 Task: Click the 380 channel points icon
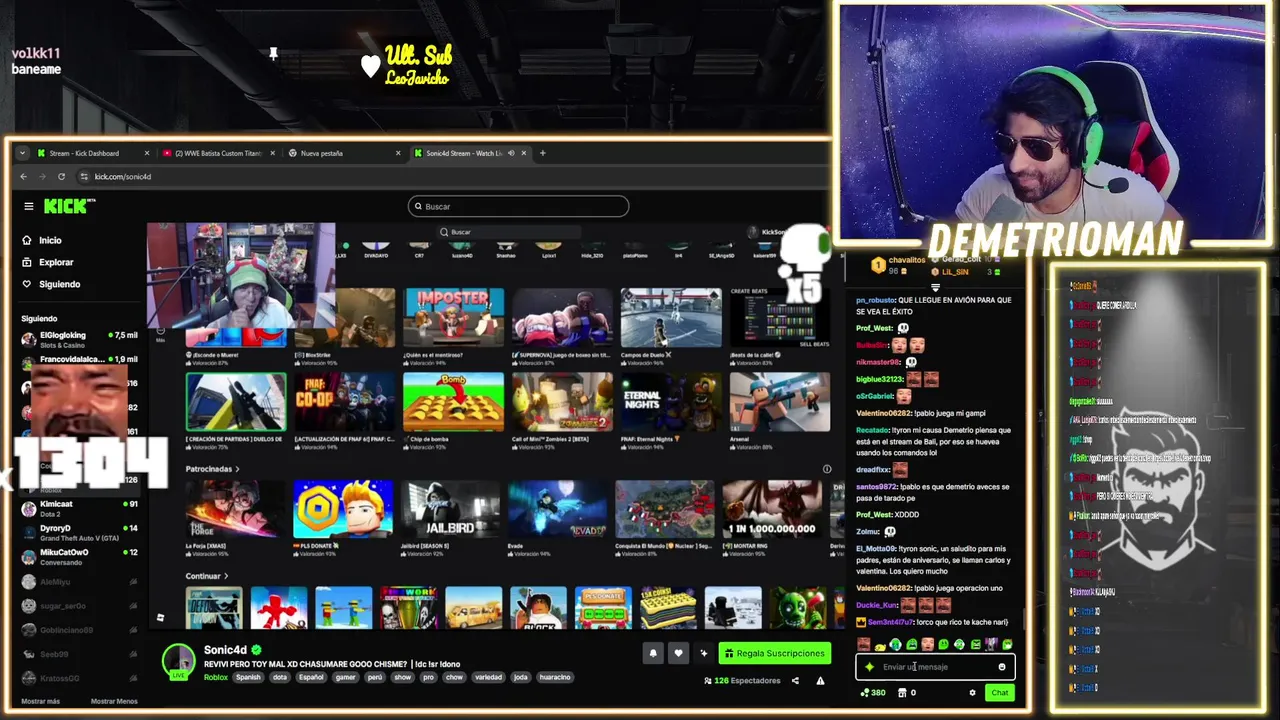coord(865,692)
